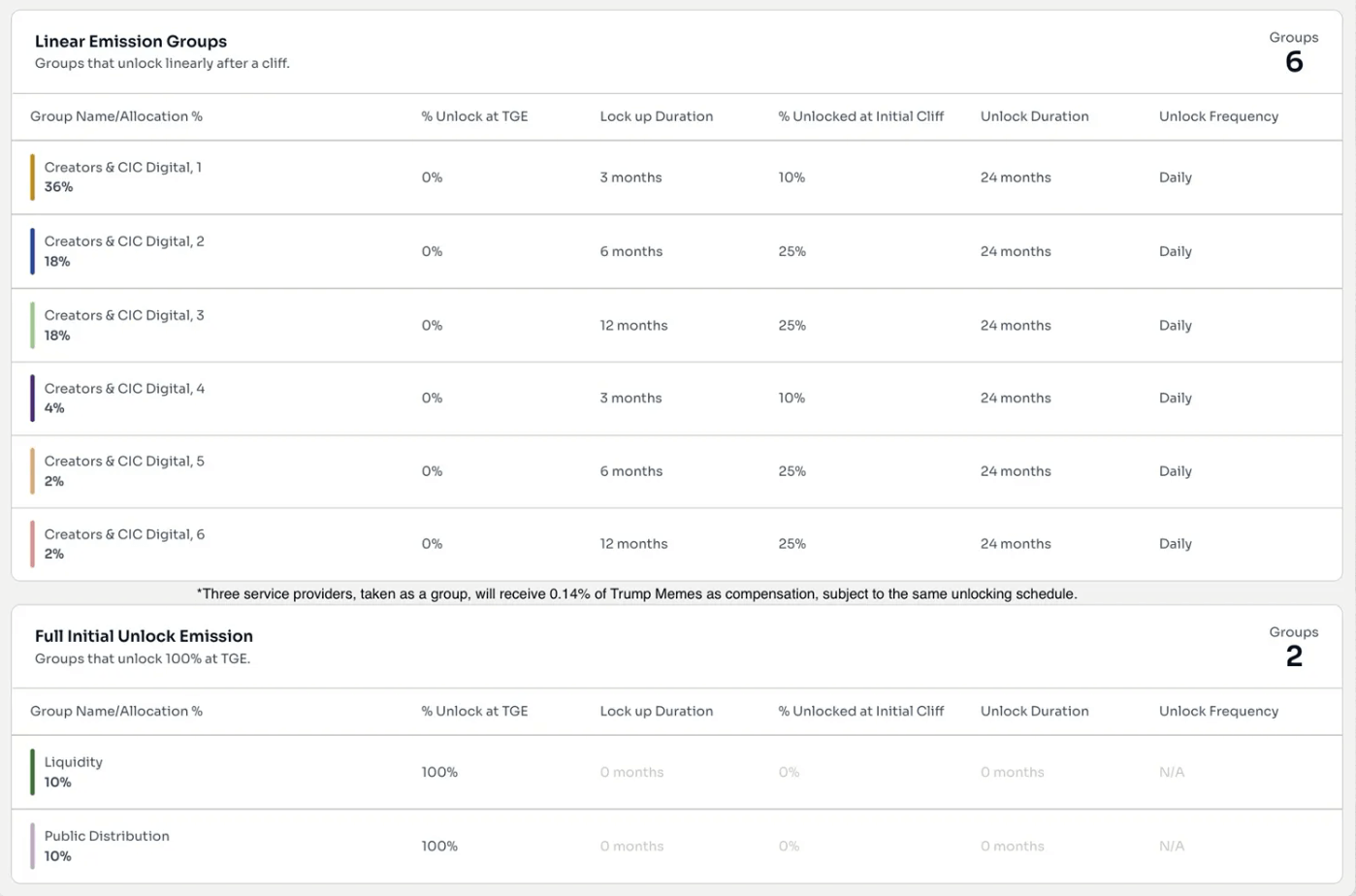The width and height of the screenshot is (1356, 896).
Task: Click '6 months' lock up for Digital, 2
Action: click(630, 251)
